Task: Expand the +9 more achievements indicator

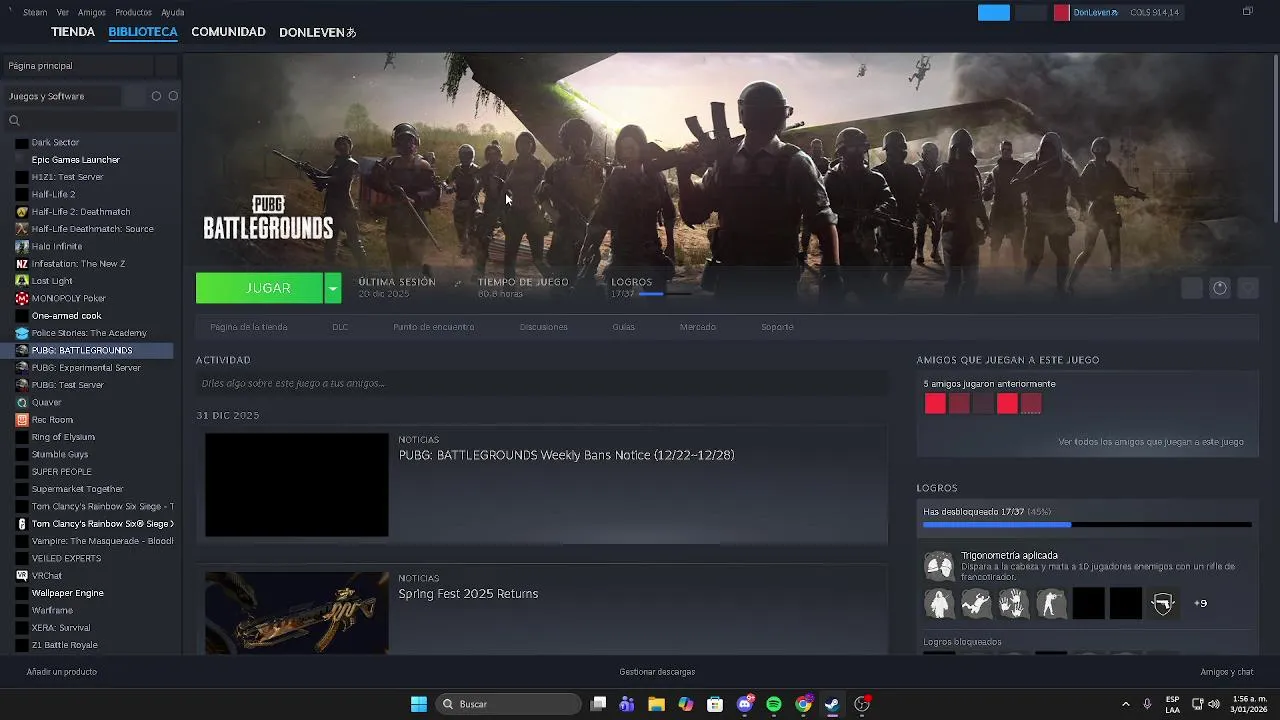Action: pos(1201,603)
